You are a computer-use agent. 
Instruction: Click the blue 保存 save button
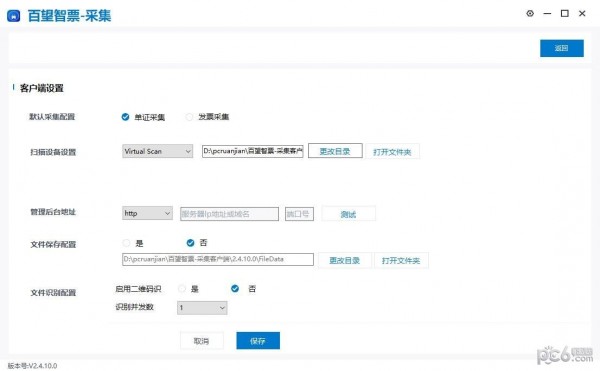point(258,340)
